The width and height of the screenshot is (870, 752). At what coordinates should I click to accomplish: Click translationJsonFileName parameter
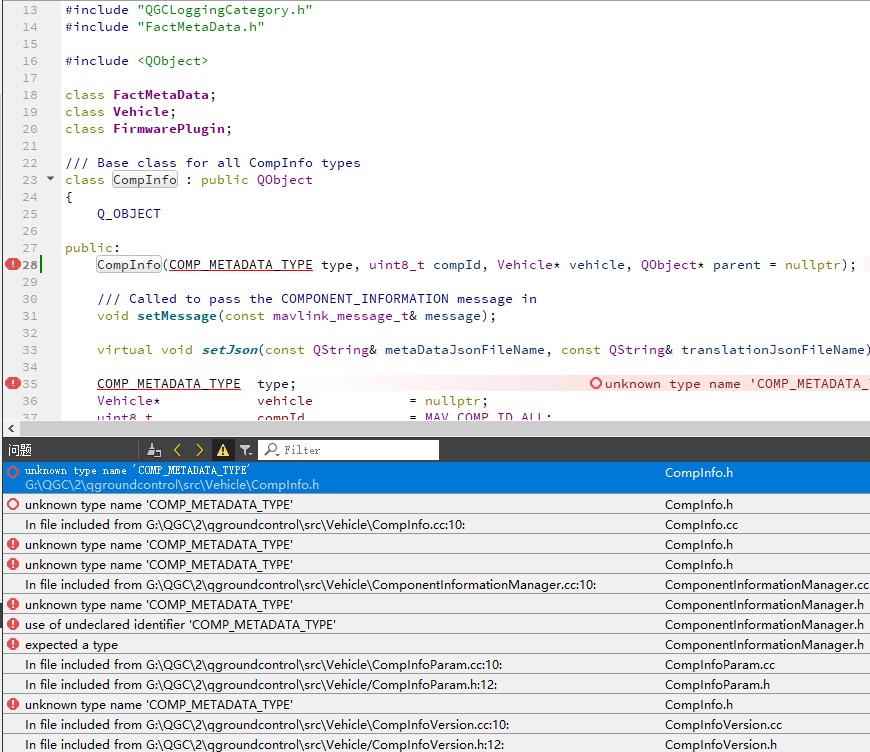pyautogui.click(x=773, y=350)
